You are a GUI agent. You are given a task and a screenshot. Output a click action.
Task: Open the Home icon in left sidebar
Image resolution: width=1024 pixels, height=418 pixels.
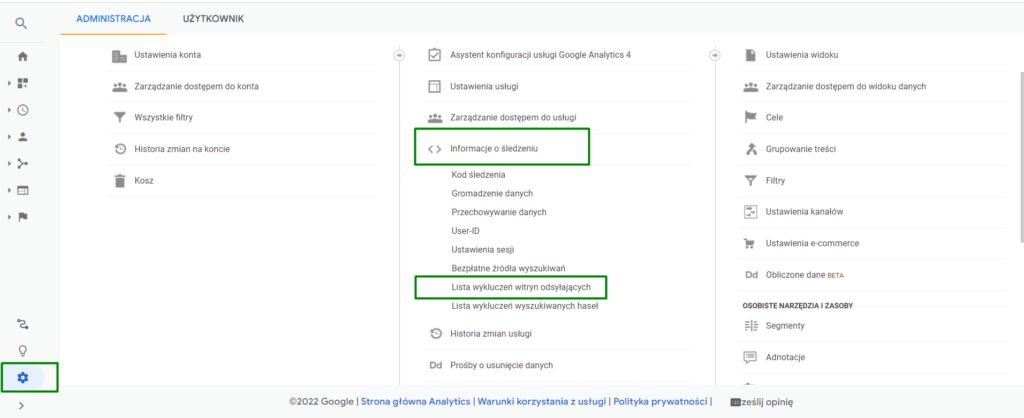click(22, 57)
